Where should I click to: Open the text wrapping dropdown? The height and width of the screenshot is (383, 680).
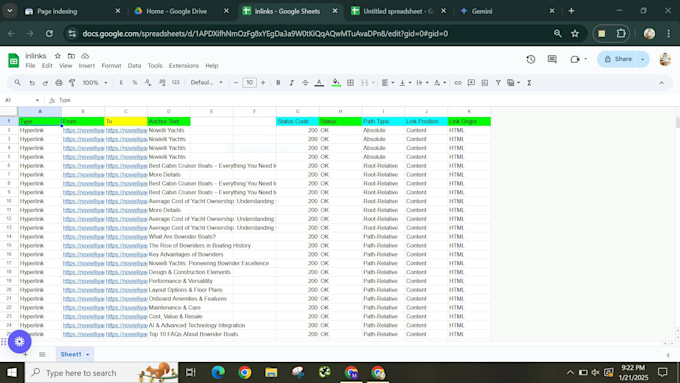tap(422, 82)
